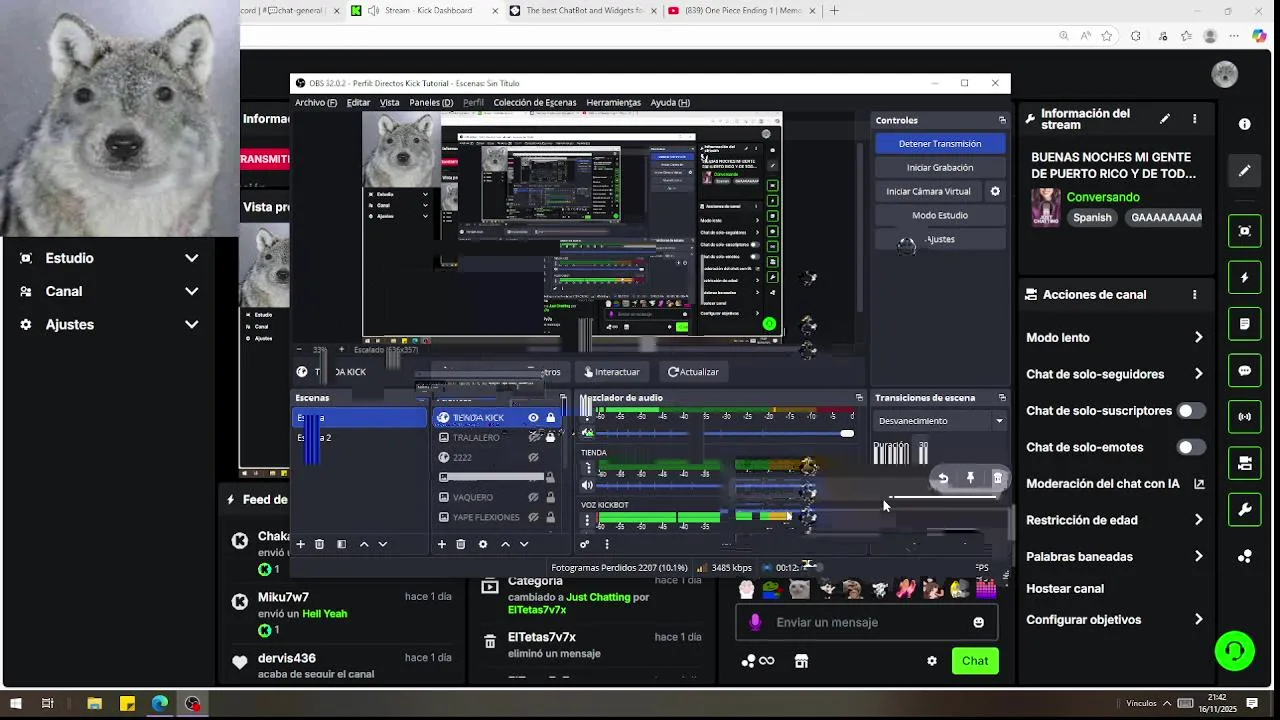Remove selected scene with trash icon

pyautogui.click(x=319, y=544)
